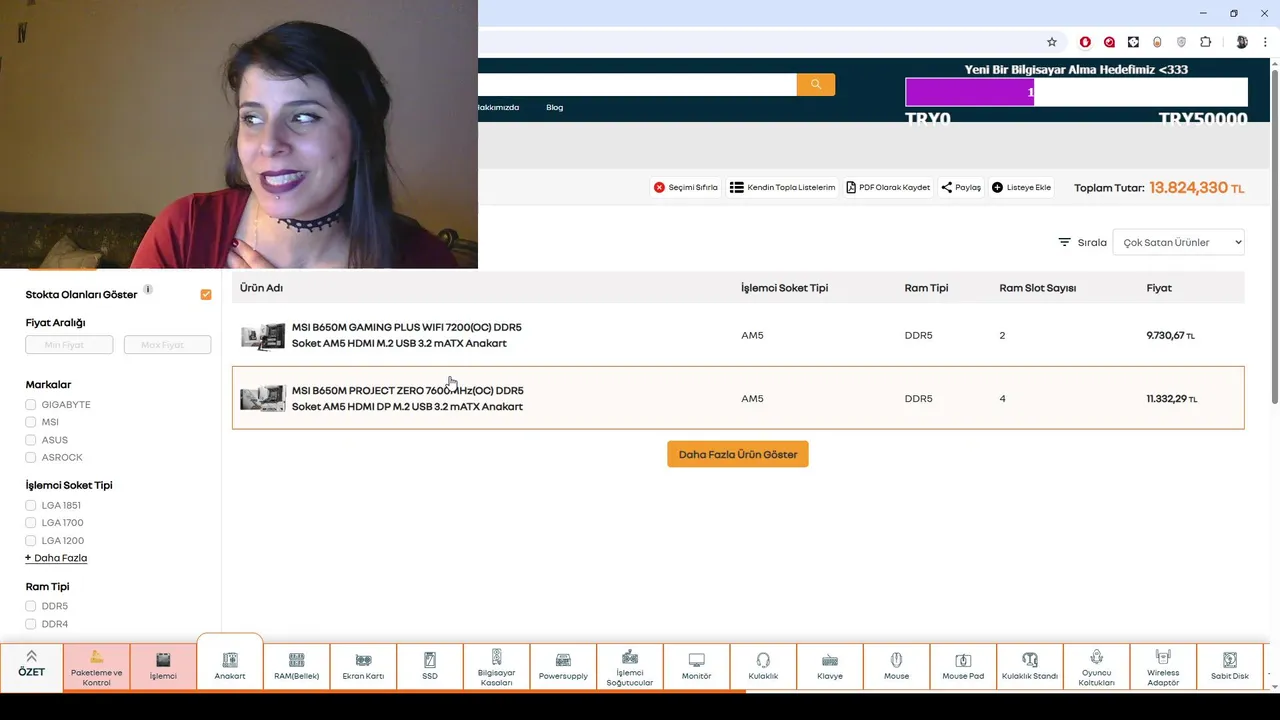
Task: Click Daha Fazla Ürün Göster button
Action: (738, 454)
